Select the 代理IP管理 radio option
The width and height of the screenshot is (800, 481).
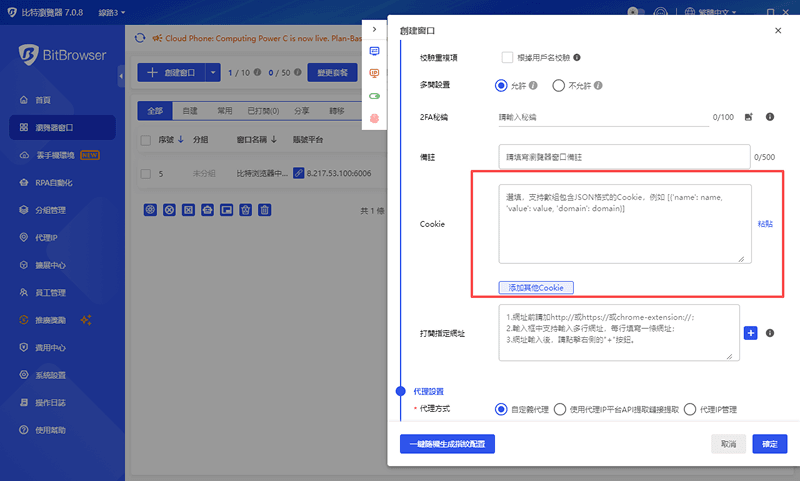(691, 409)
